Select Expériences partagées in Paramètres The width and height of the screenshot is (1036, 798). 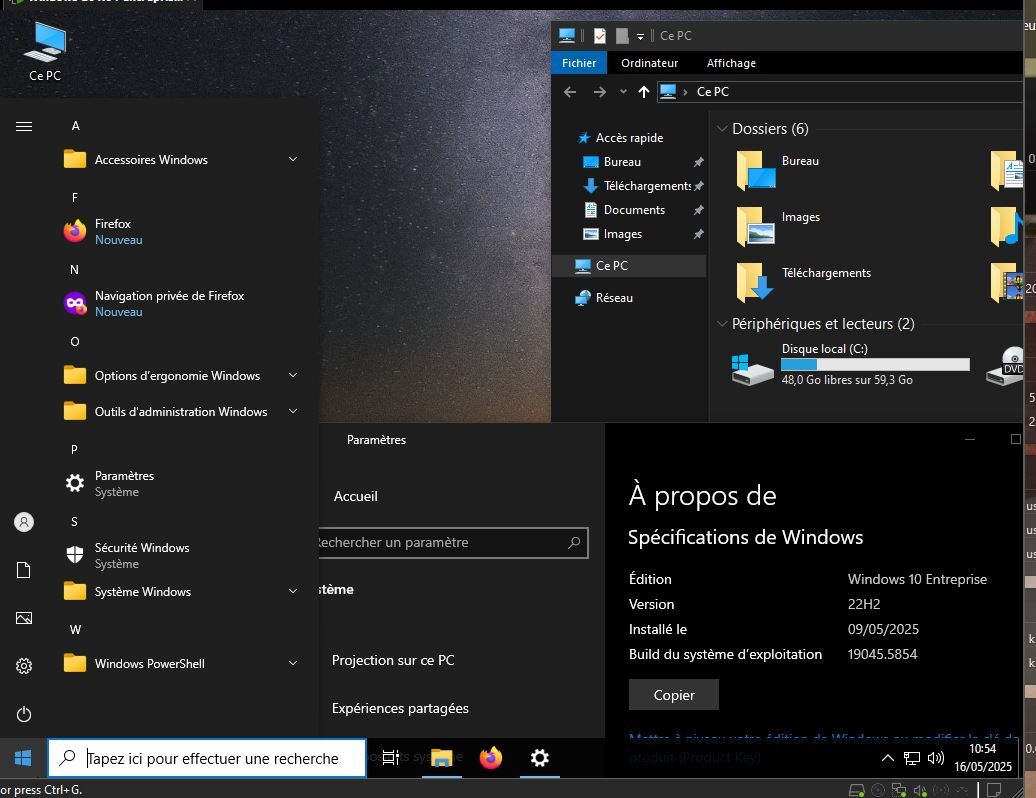pyautogui.click(x=400, y=708)
